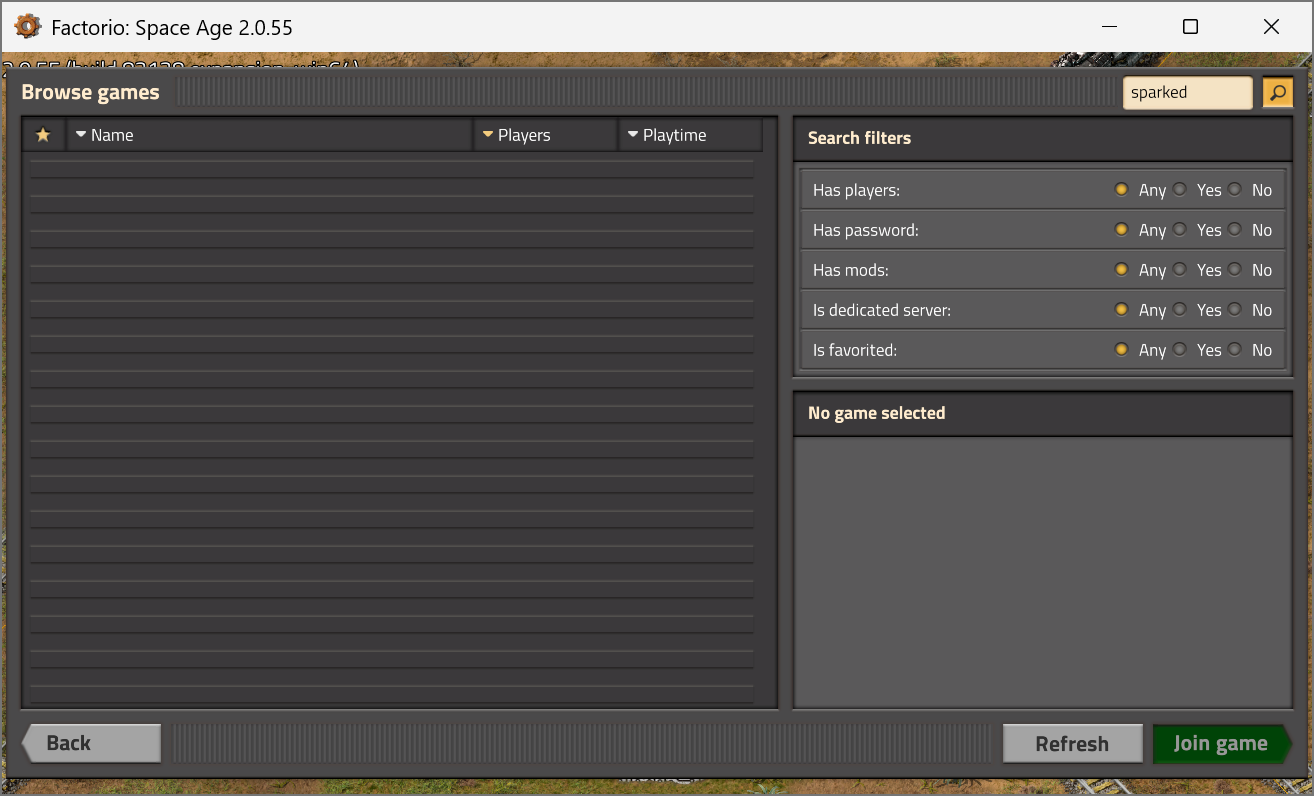Select Any for Has players filter
Viewport: 1314px width, 796px height.
[x=1121, y=189]
